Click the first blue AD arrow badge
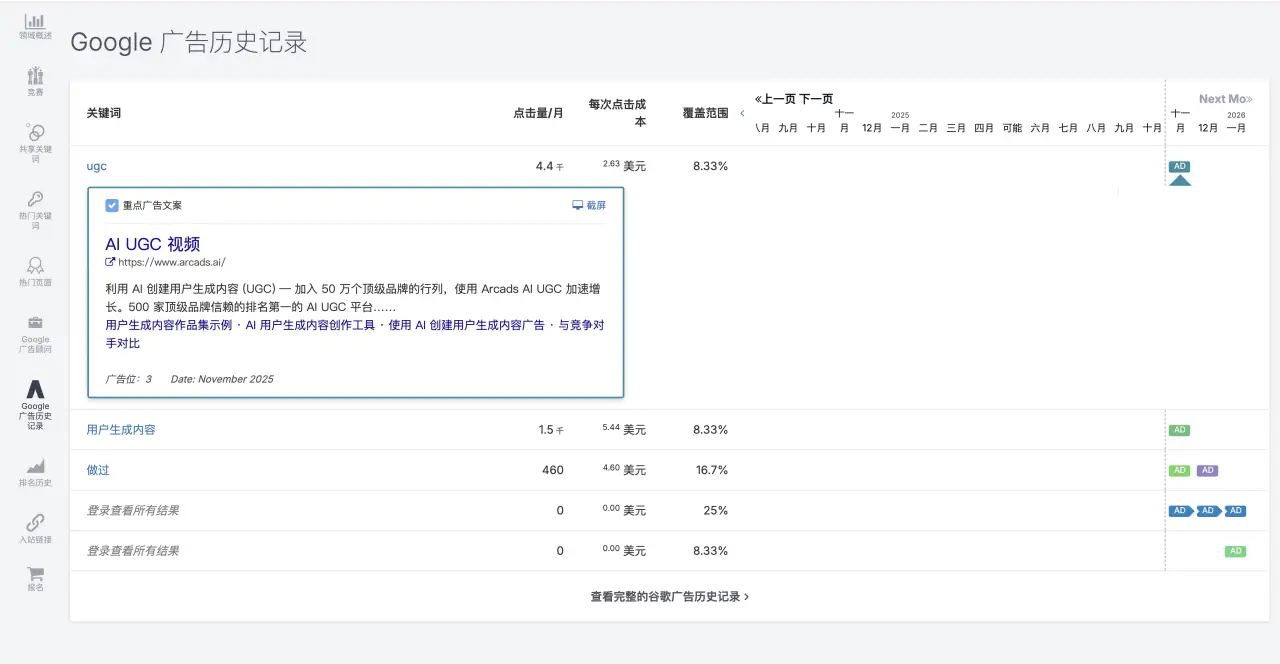 click(1181, 511)
